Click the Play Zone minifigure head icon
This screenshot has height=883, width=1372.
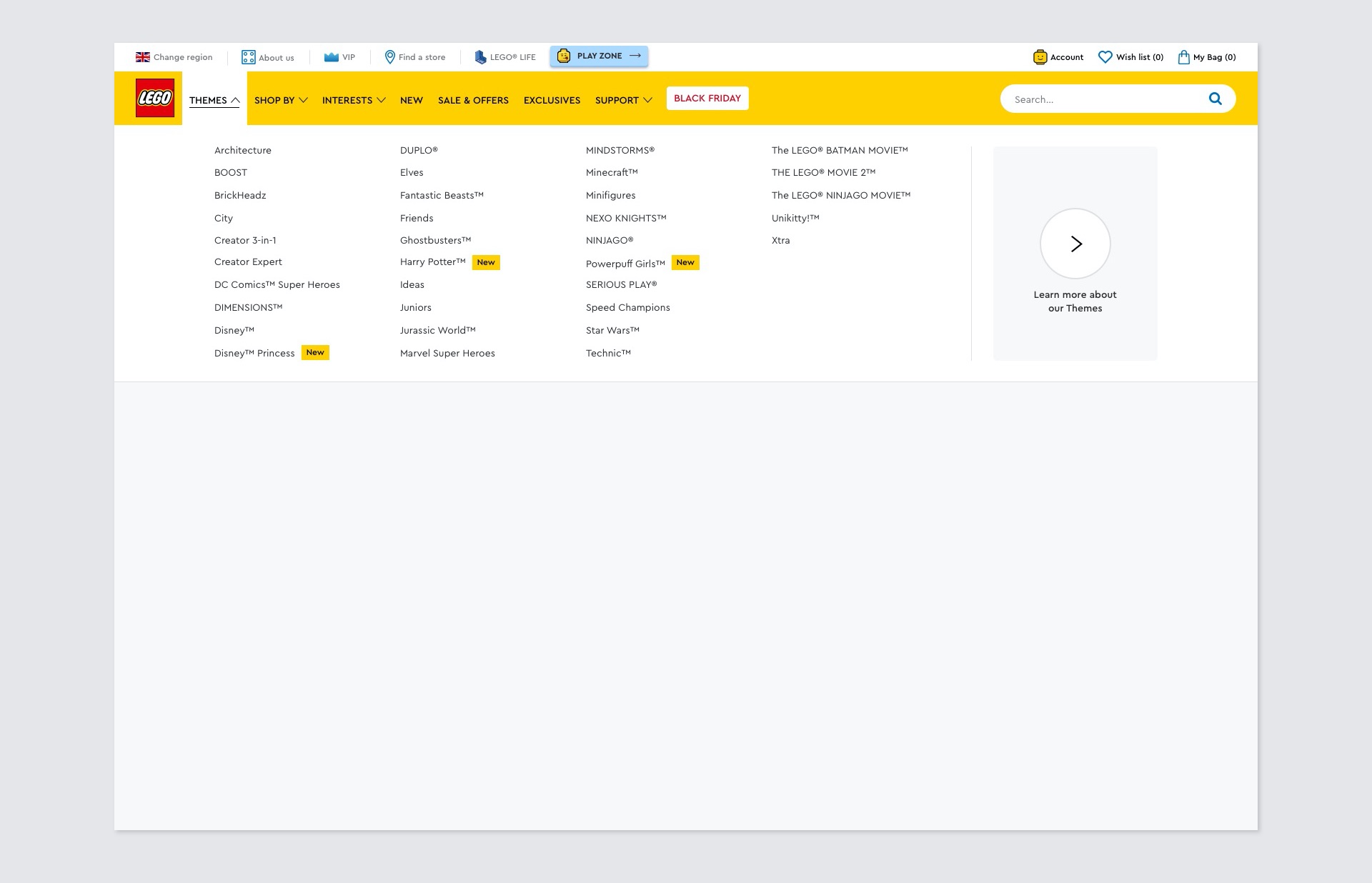564,56
